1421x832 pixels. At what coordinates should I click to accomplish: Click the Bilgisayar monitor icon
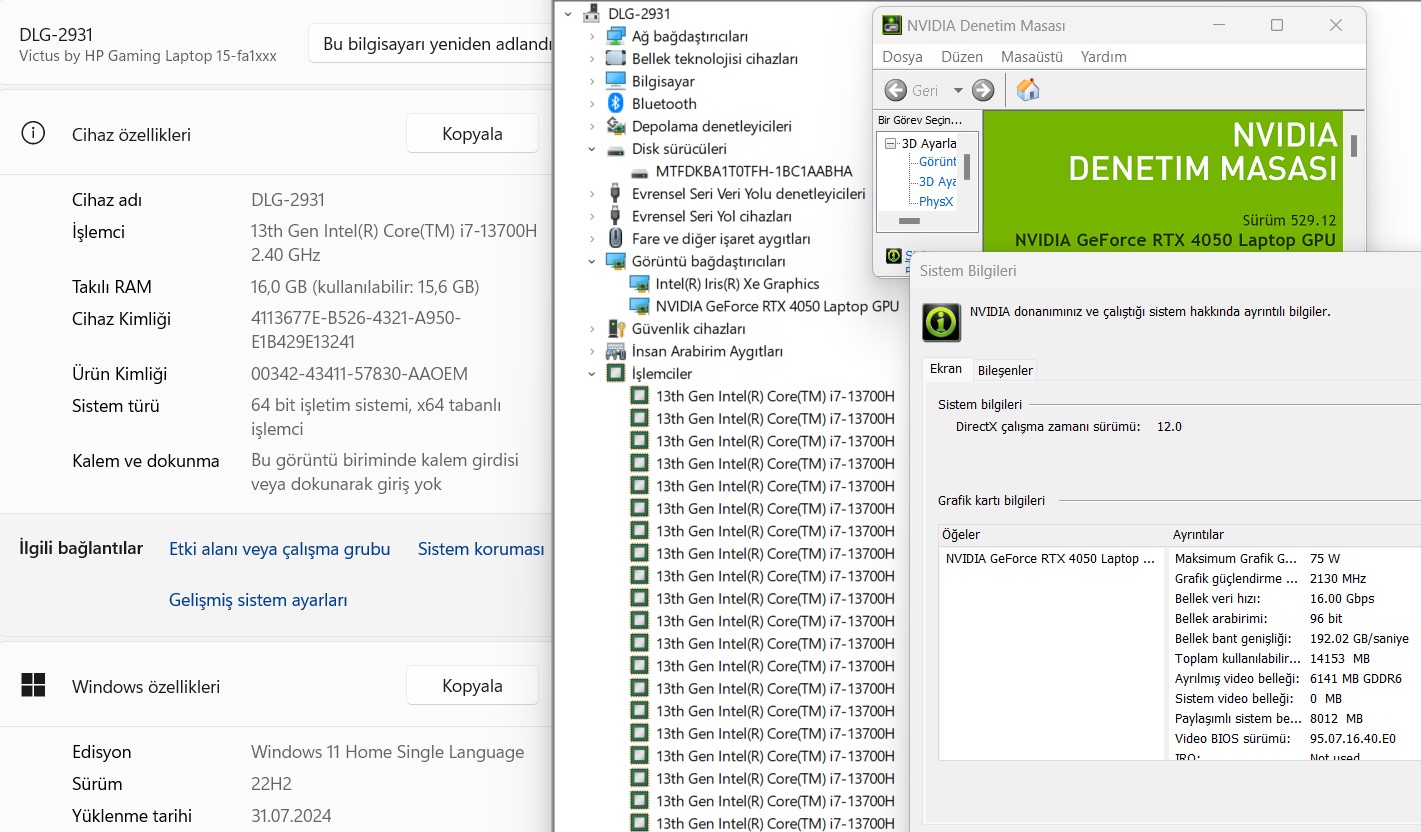pos(616,81)
